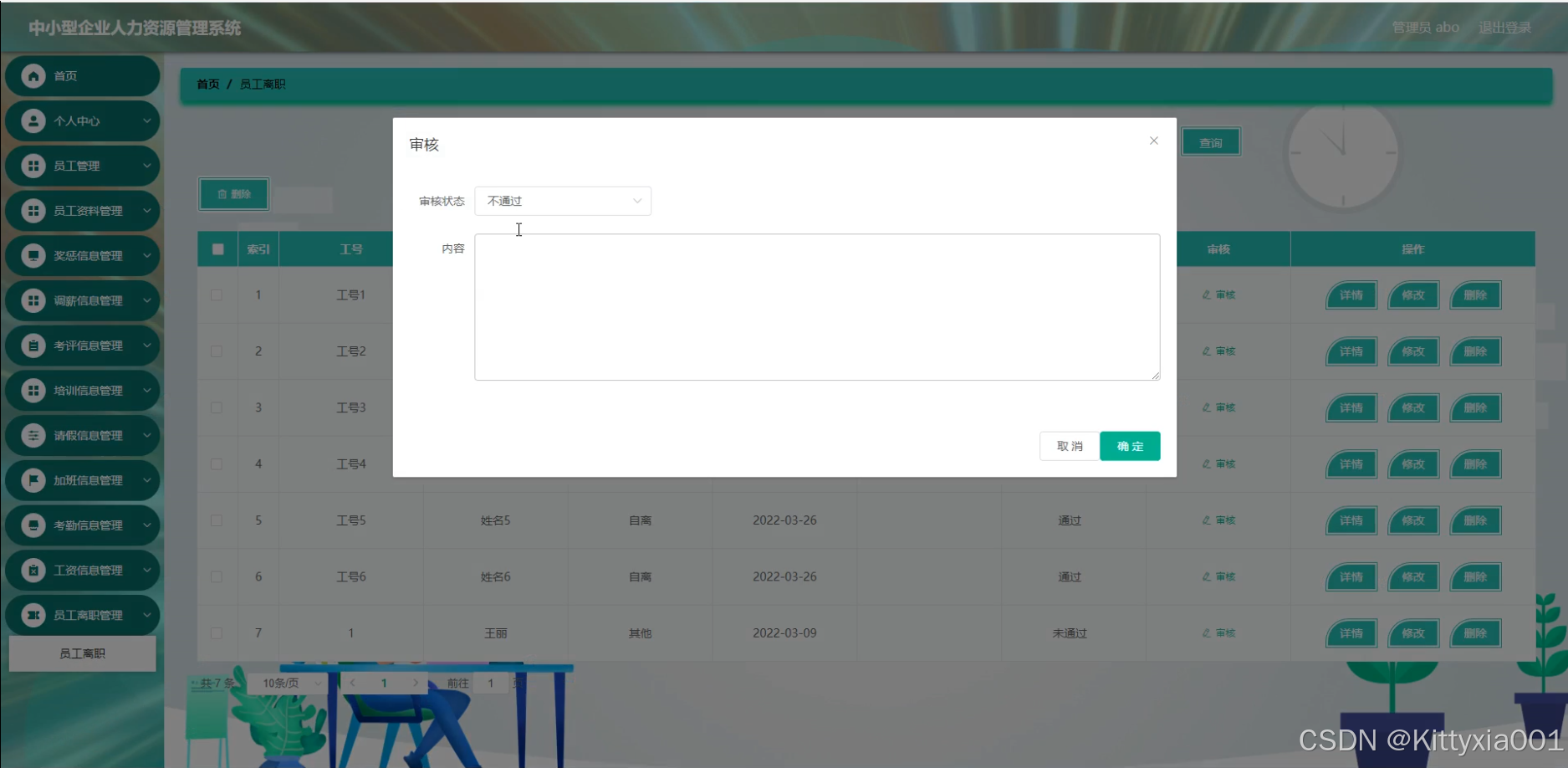The height and width of the screenshot is (768, 1568).
Task: Click the 培训信息管理 sidebar icon
Action: (33, 391)
